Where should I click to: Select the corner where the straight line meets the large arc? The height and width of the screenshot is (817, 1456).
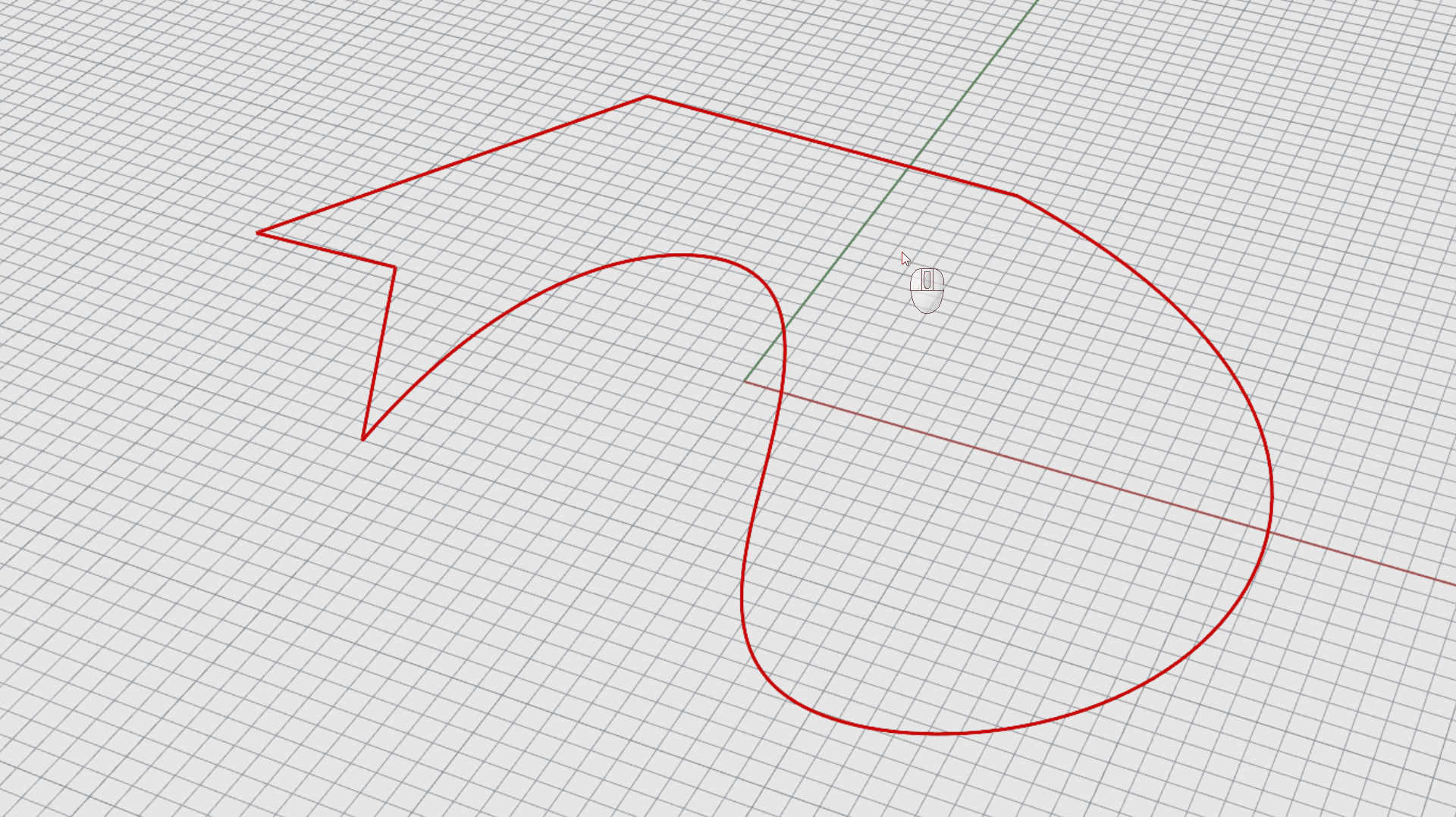(1016, 196)
